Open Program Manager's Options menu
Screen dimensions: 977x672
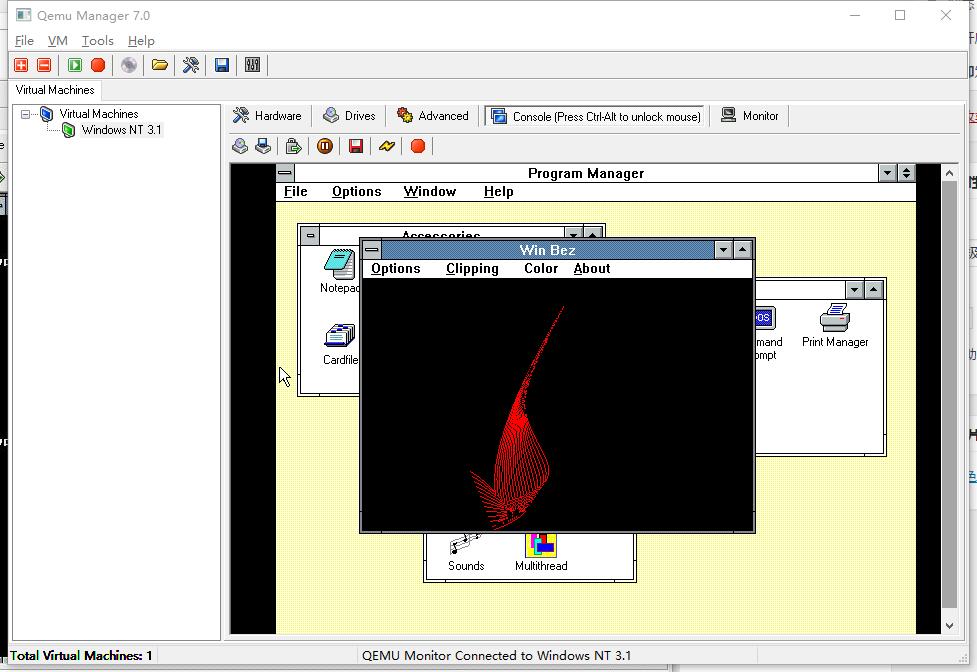(x=356, y=191)
